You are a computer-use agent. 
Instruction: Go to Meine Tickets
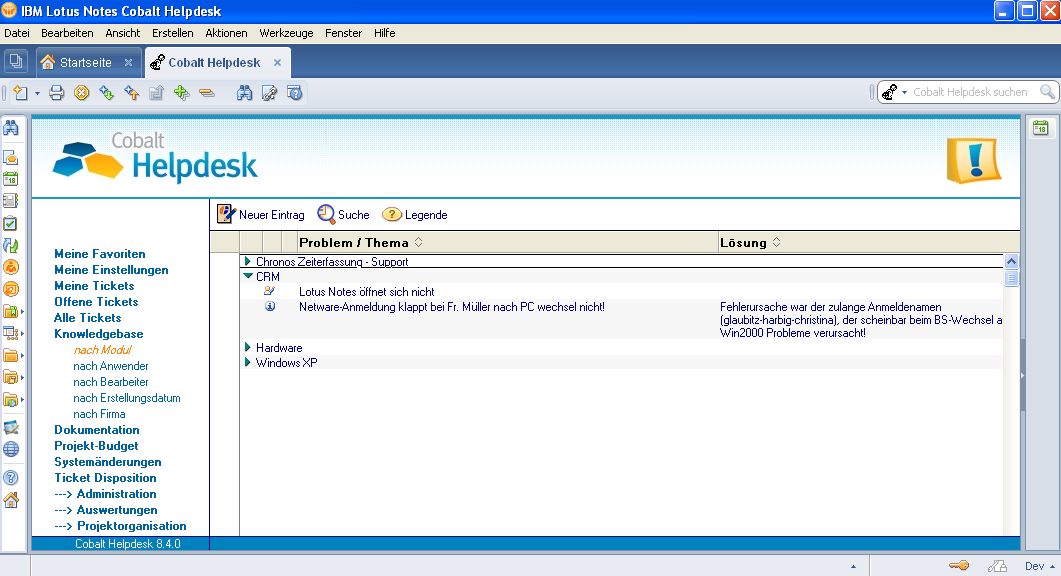[x=94, y=286]
